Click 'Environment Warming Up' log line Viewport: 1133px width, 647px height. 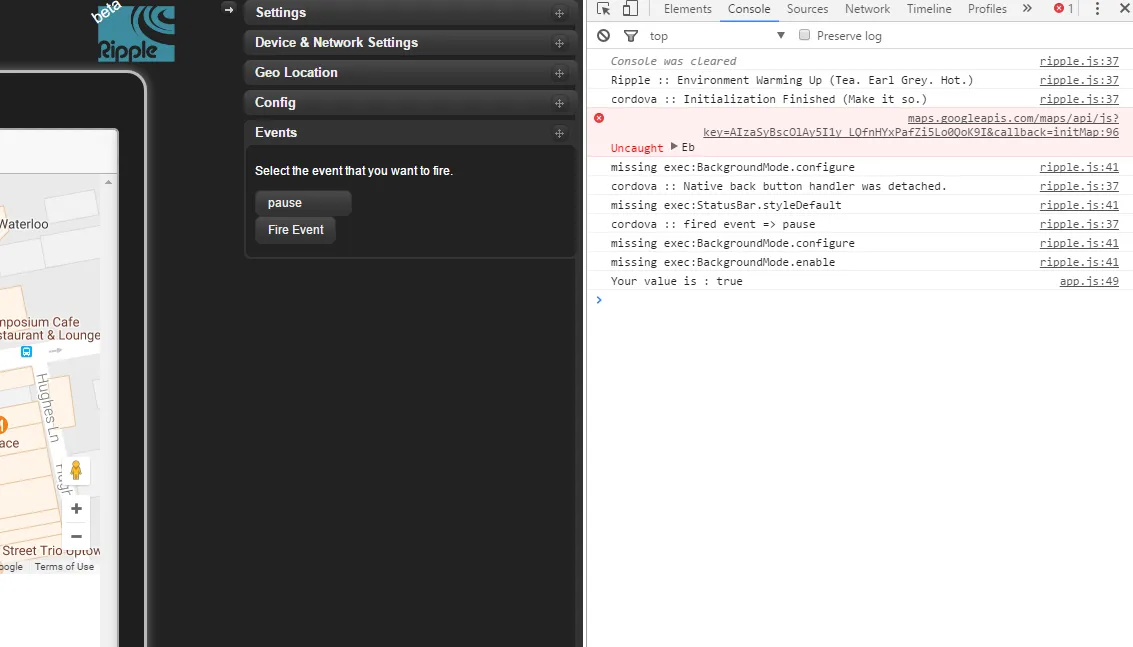click(x=792, y=80)
